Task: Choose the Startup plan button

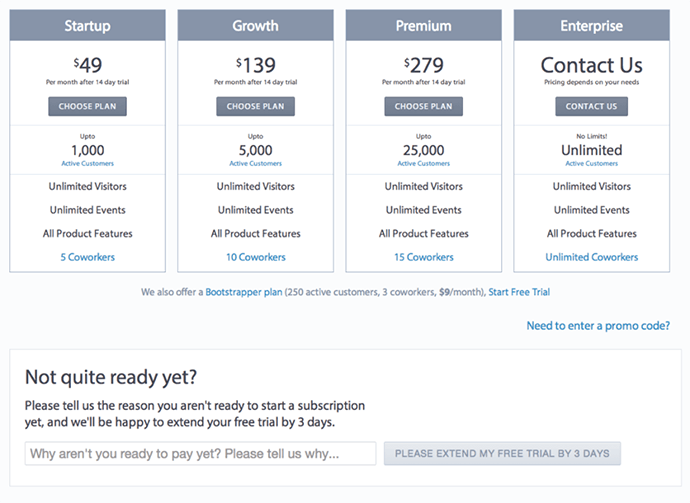Action: click(x=87, y=106)
